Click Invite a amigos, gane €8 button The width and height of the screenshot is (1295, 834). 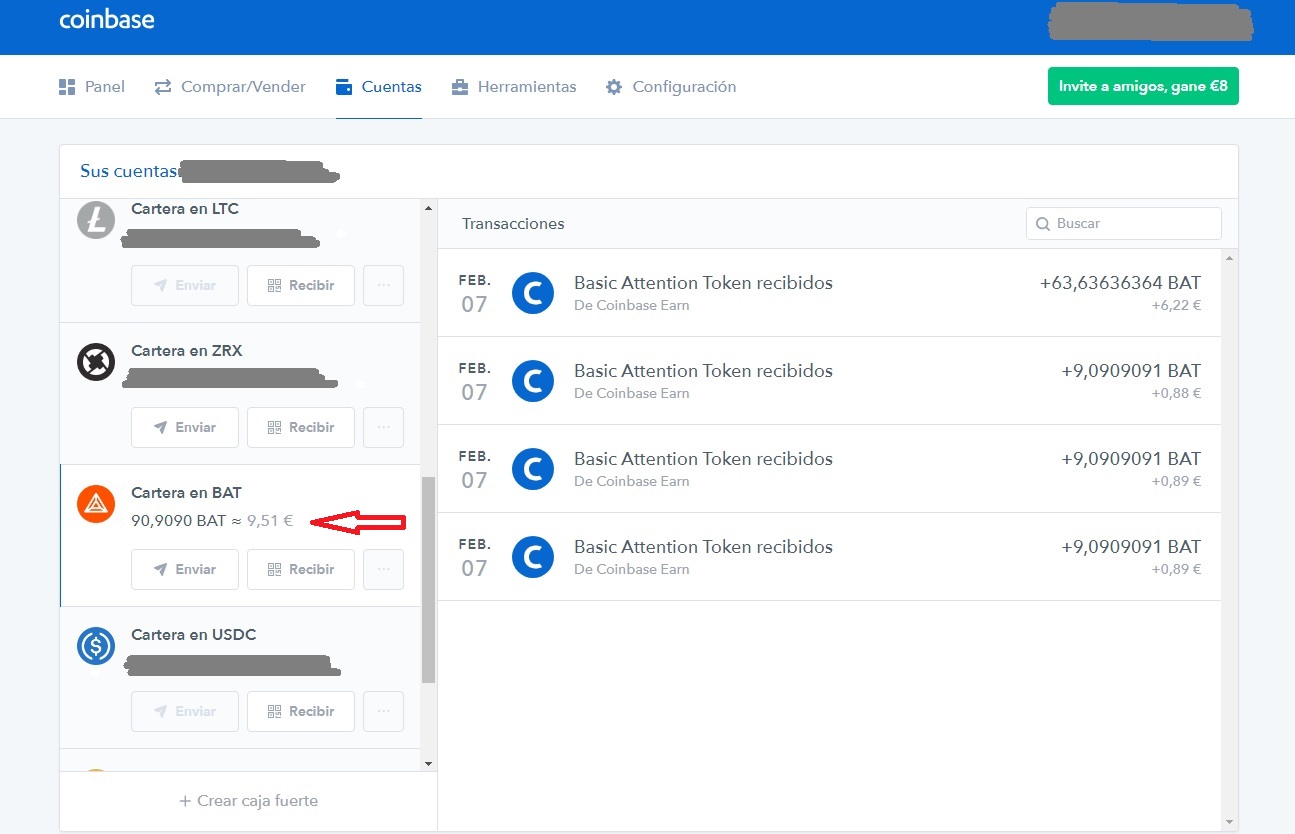(x=1143, y=86)
